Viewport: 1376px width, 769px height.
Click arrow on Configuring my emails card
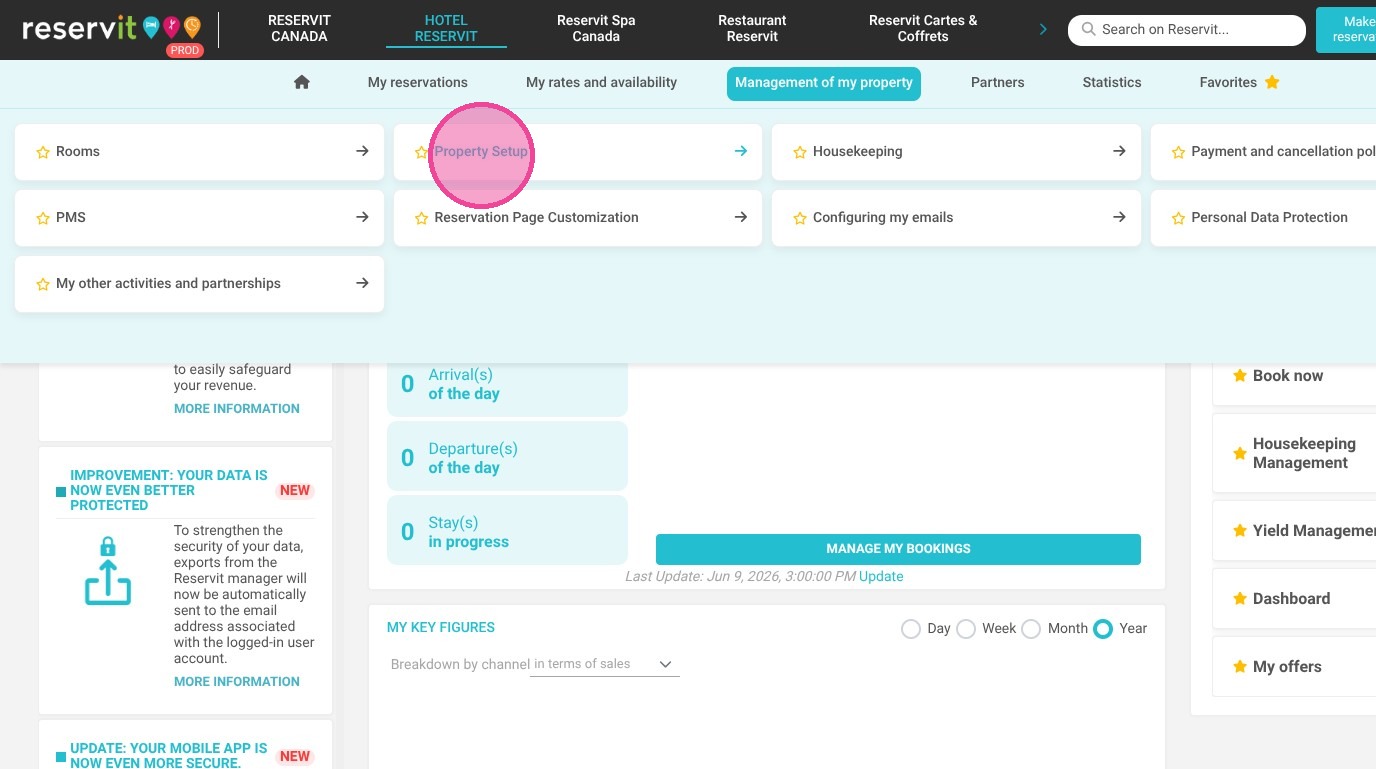click(x=1119, y=217)
